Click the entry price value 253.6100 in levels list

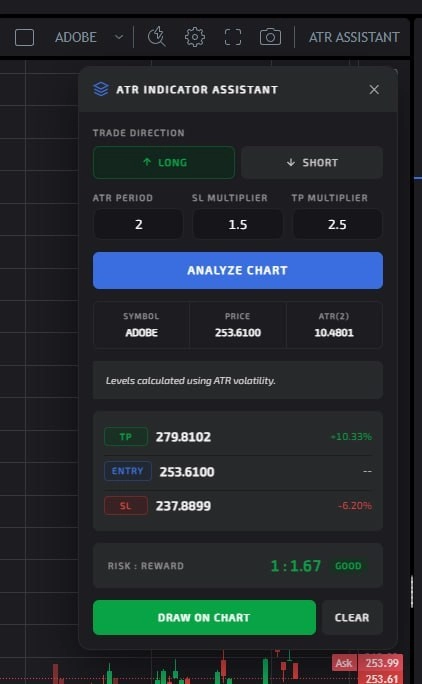coord(187,472)
